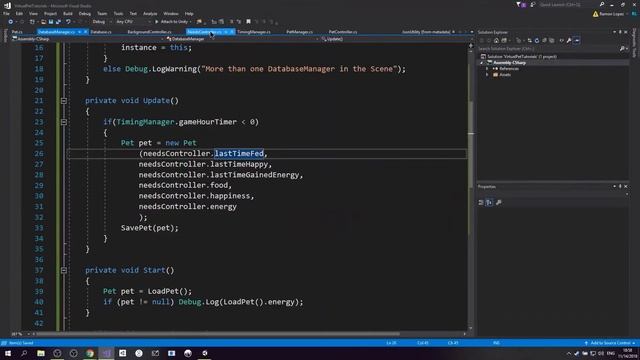Switch to the BackgroundController.cs tab

pos(149,32)
